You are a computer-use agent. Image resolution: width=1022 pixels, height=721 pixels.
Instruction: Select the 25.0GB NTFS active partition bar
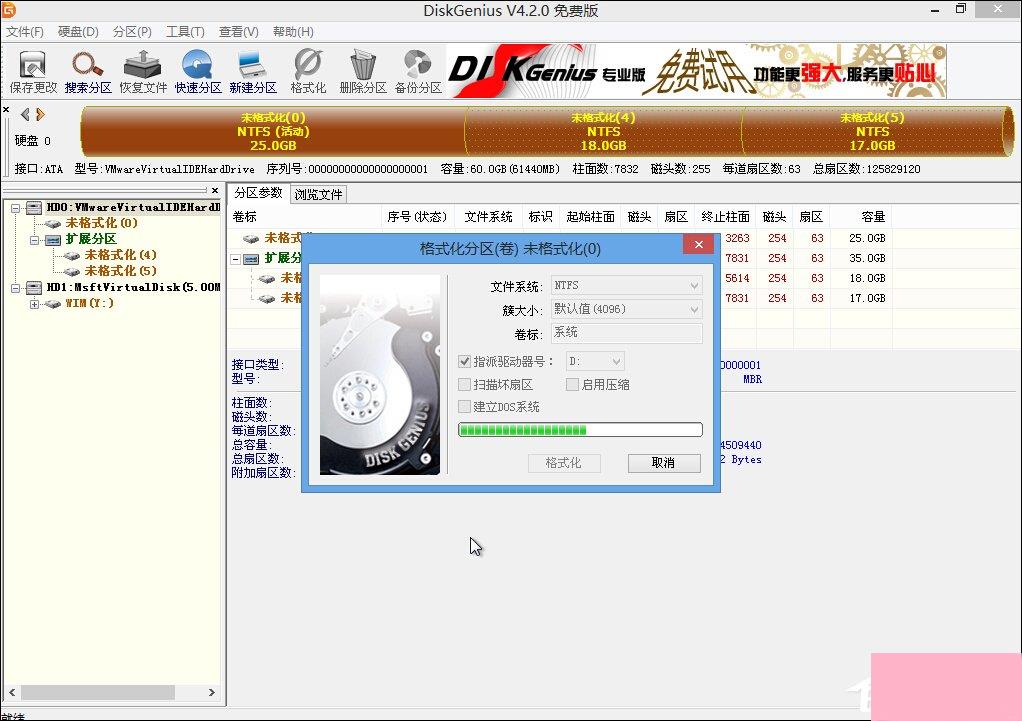pos(273,132)
